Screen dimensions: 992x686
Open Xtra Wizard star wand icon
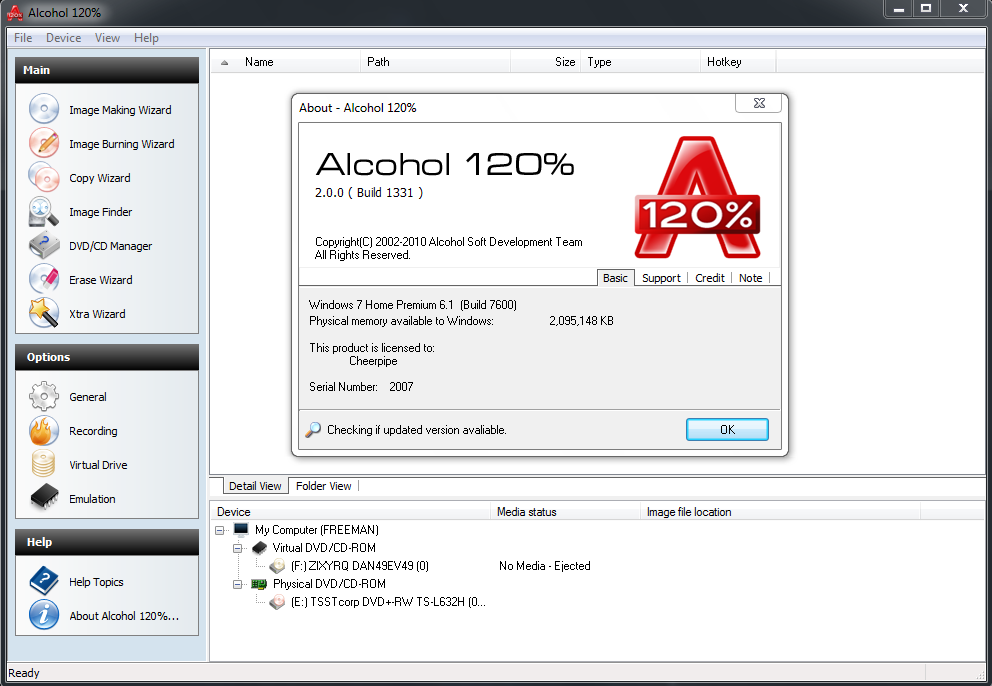pos(44,313)
